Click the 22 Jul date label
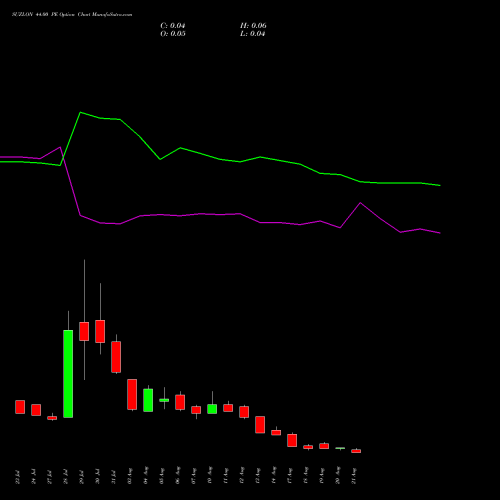 (18, 477)
